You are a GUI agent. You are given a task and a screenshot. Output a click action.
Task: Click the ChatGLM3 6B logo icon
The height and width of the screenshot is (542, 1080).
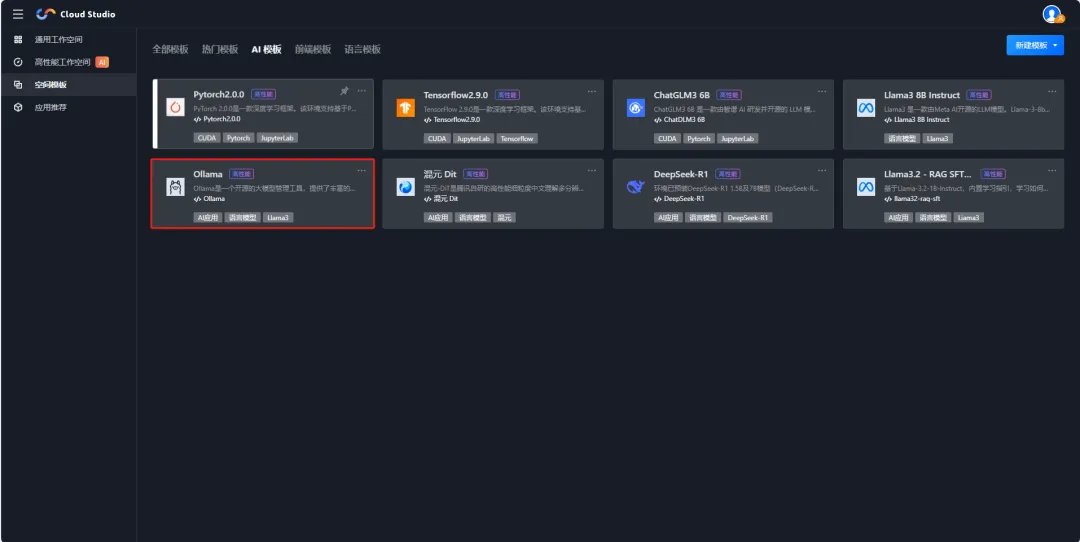click(636, 107)
